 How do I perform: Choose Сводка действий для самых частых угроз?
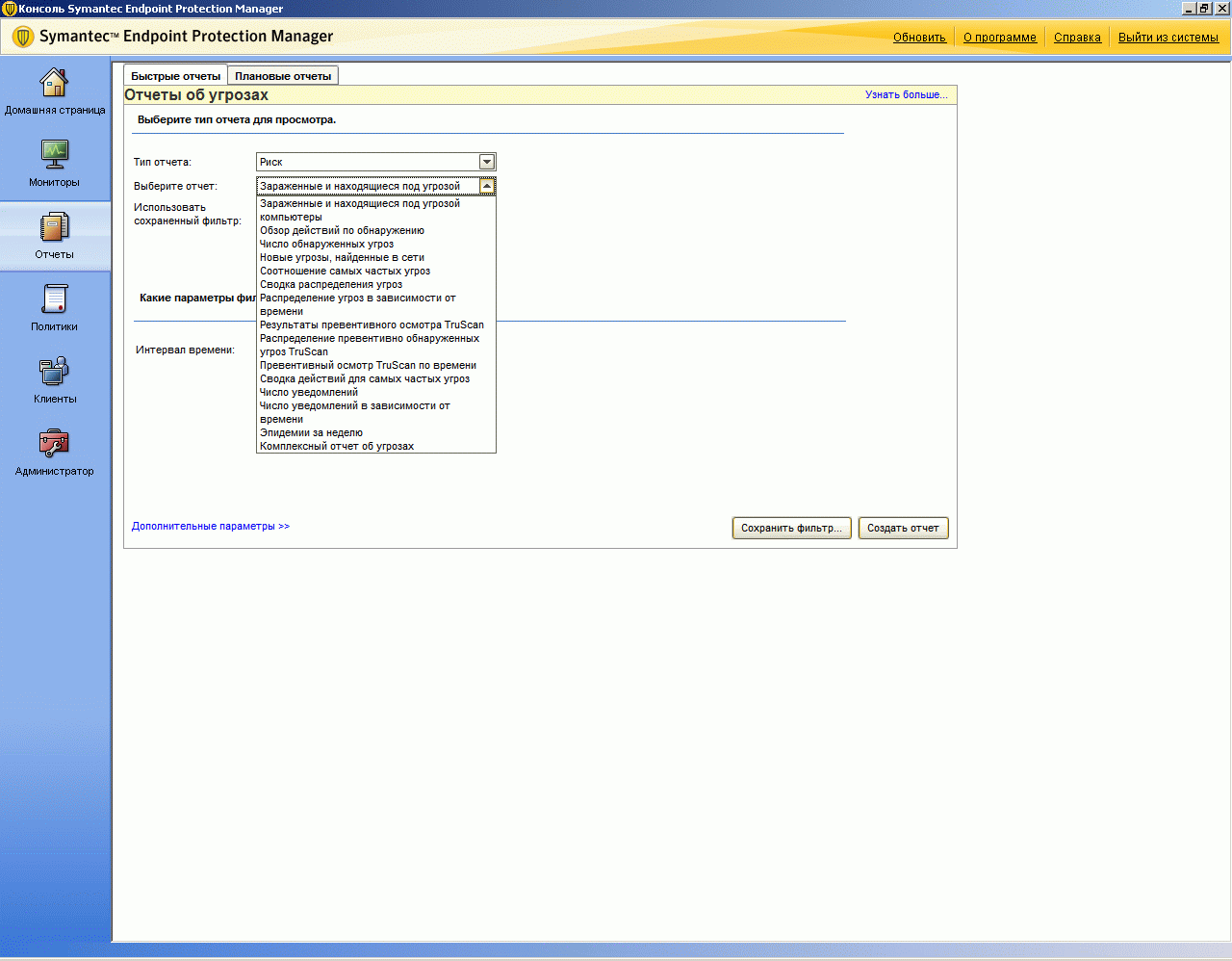376,378
